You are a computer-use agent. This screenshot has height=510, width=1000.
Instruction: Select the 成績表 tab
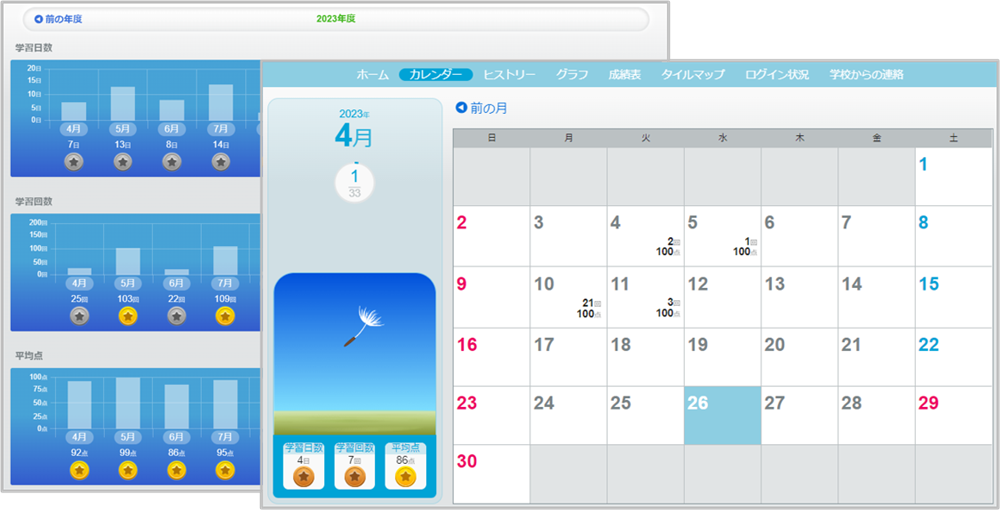click(625, 75)
